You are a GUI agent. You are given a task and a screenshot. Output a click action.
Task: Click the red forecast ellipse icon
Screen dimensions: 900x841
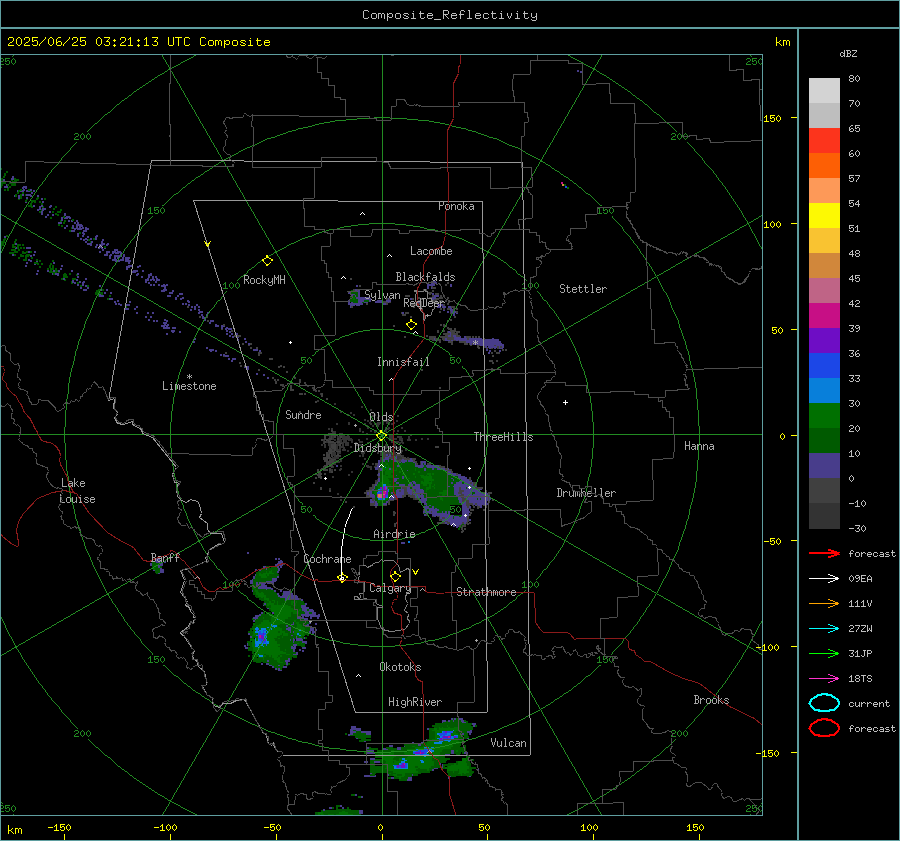(824, 728)
